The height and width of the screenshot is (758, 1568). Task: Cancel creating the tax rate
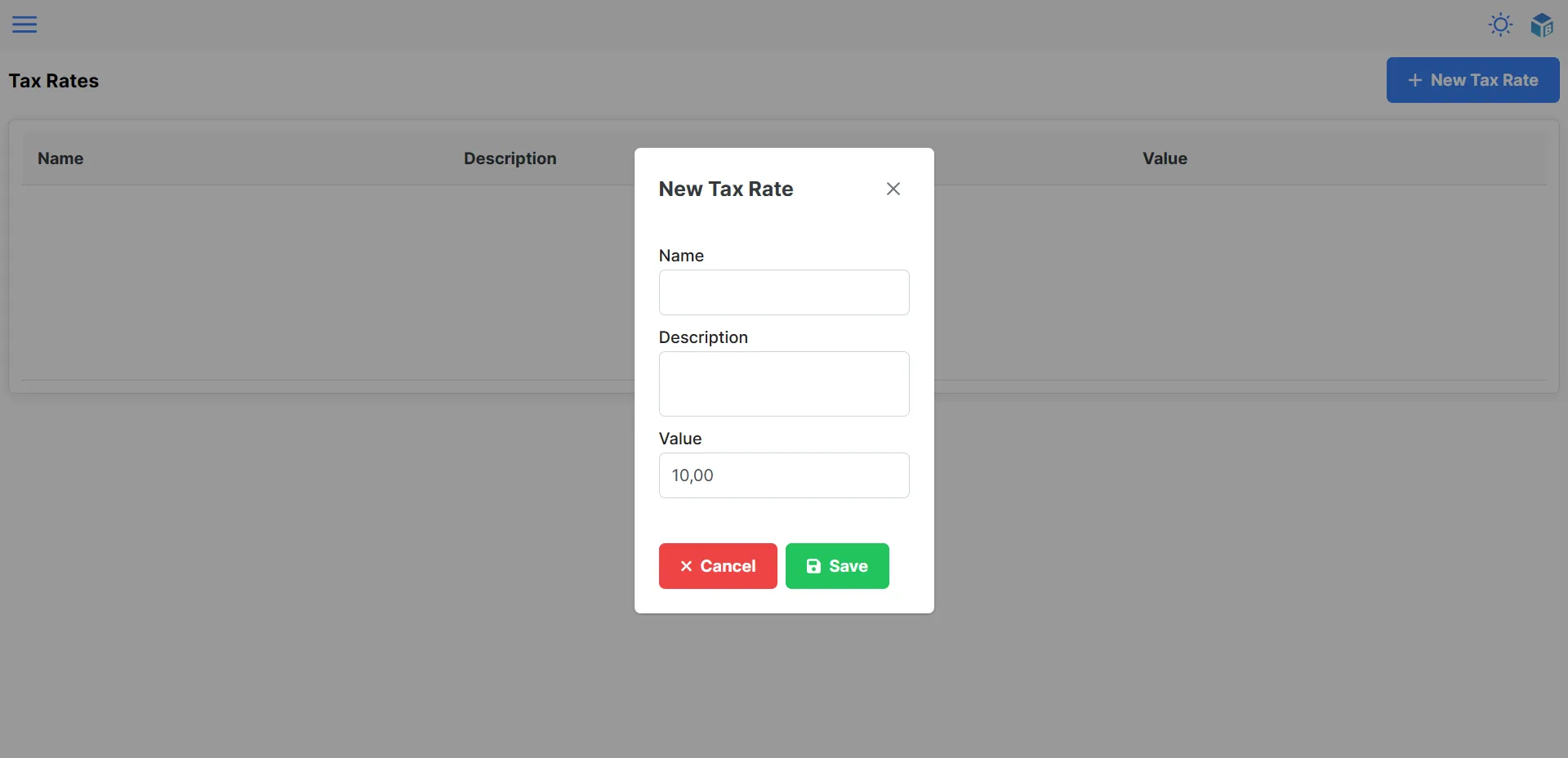[717, 566]
